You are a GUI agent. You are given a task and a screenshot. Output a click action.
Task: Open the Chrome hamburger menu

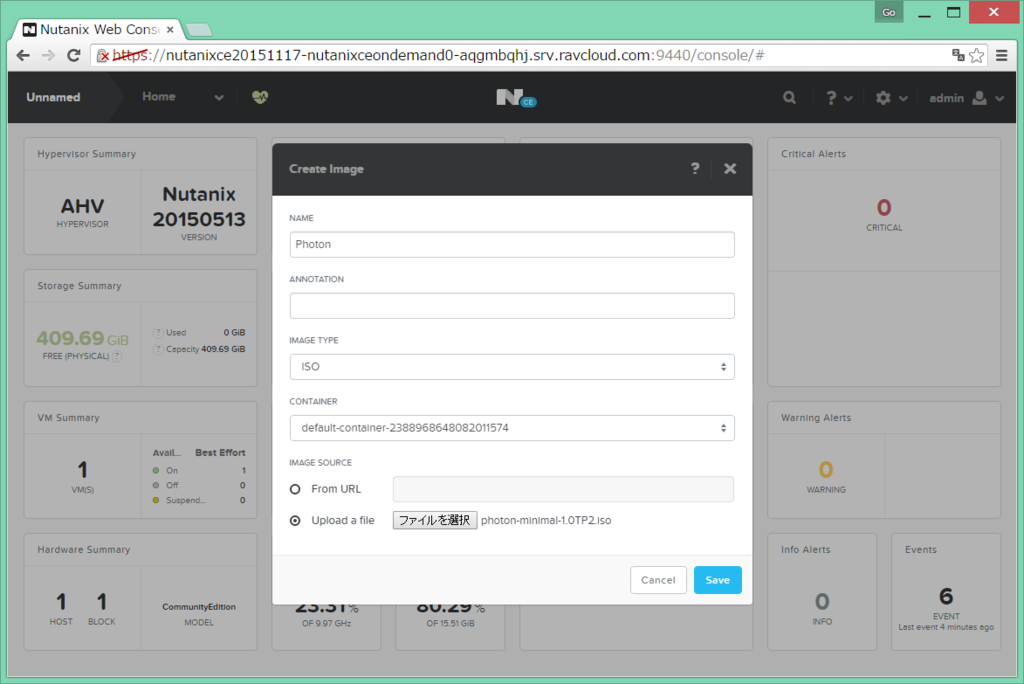[x=1002, y=56]
